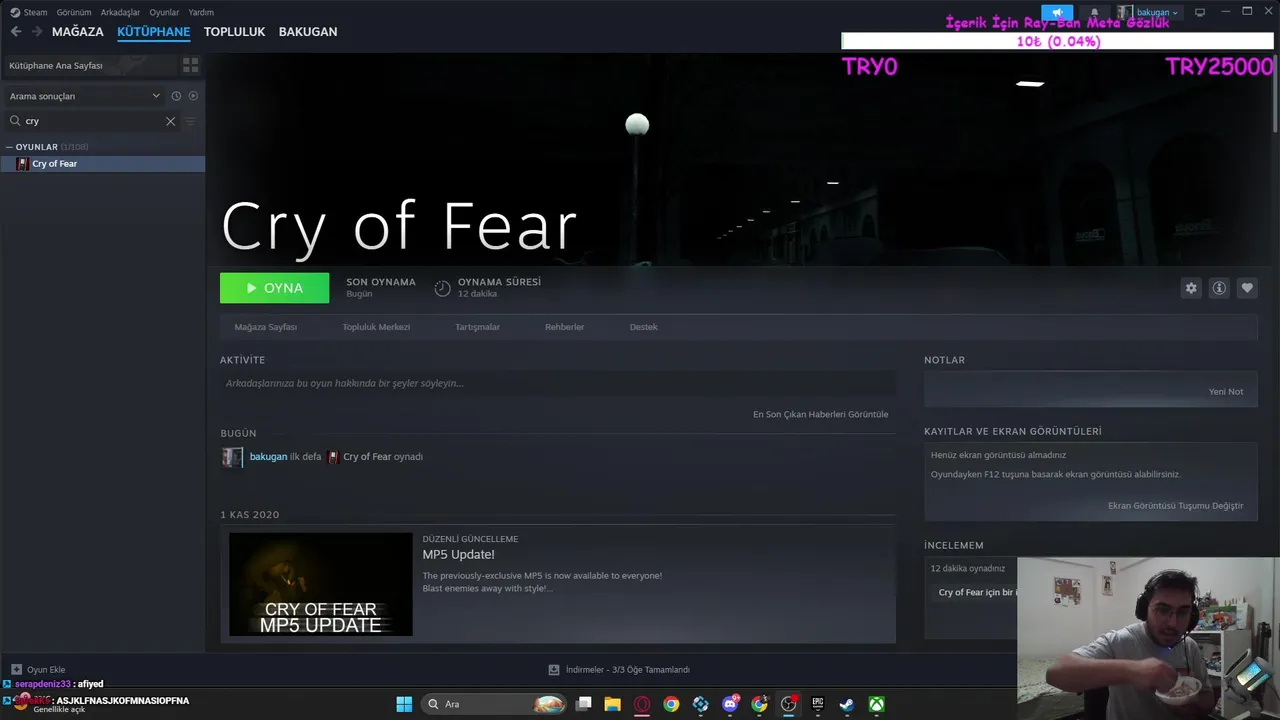The width and height of the screenshot is (1280, 720).
Task: Open Topluluk Merkezi link
Action: coord(376,327)
